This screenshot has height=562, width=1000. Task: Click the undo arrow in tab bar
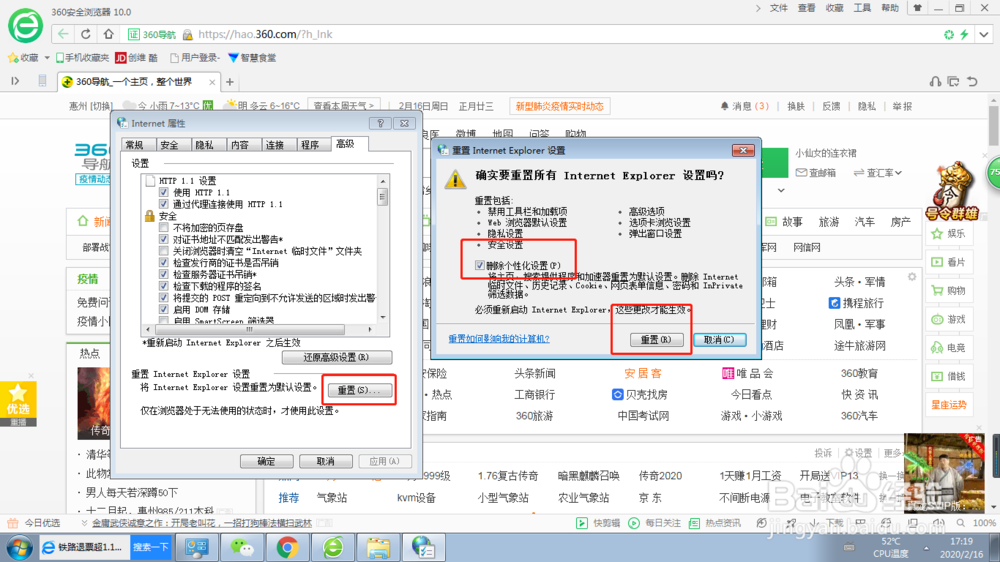tap(973, 82)
